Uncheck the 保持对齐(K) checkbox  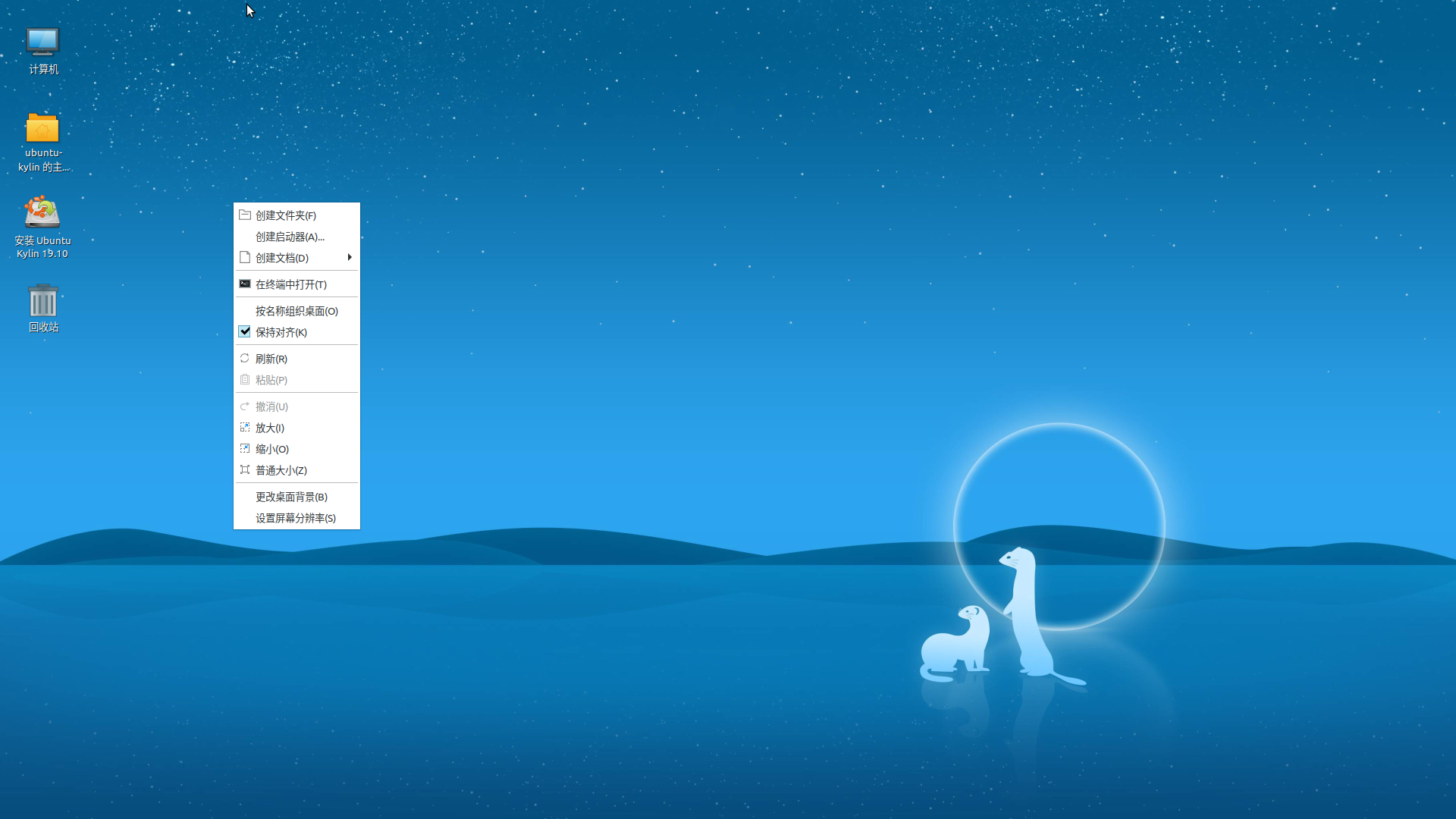click(x=244, y=331)
